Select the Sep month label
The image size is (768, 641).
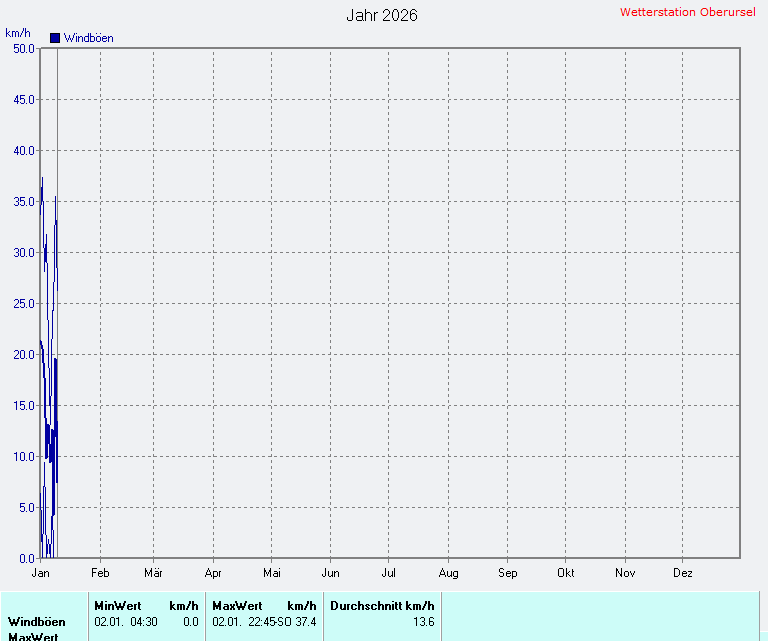click(x=507, y=573)
